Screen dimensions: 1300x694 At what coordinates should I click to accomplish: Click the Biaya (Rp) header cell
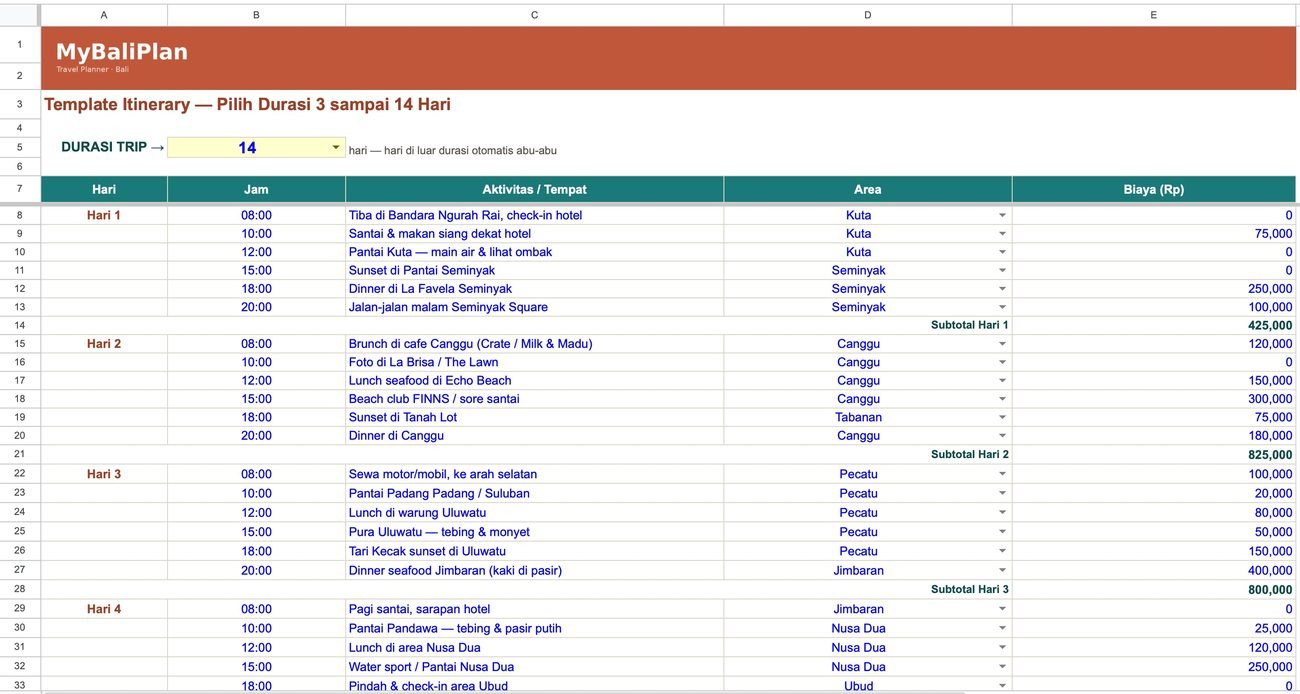(x=1154, y=189)
